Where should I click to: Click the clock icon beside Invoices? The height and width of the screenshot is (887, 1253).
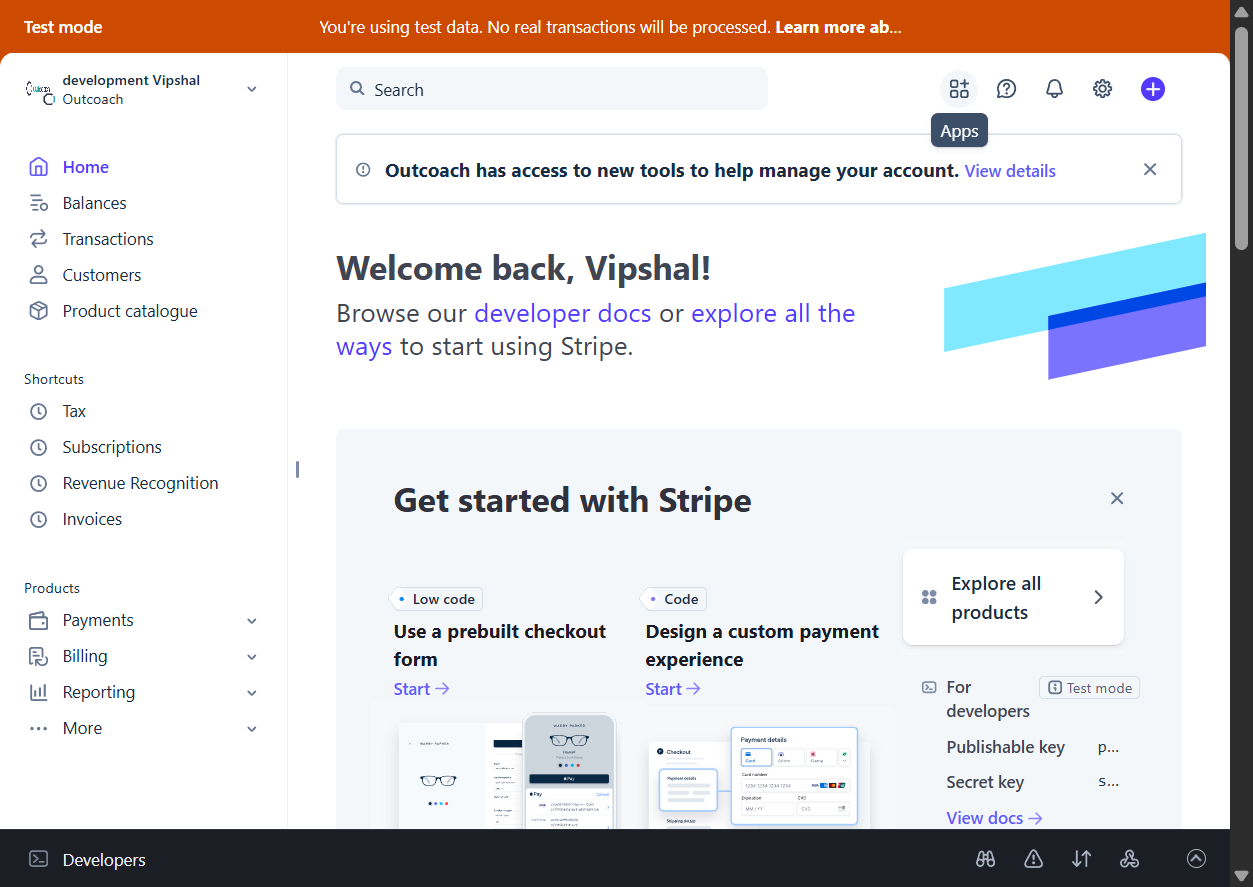[x=38, y=519]
